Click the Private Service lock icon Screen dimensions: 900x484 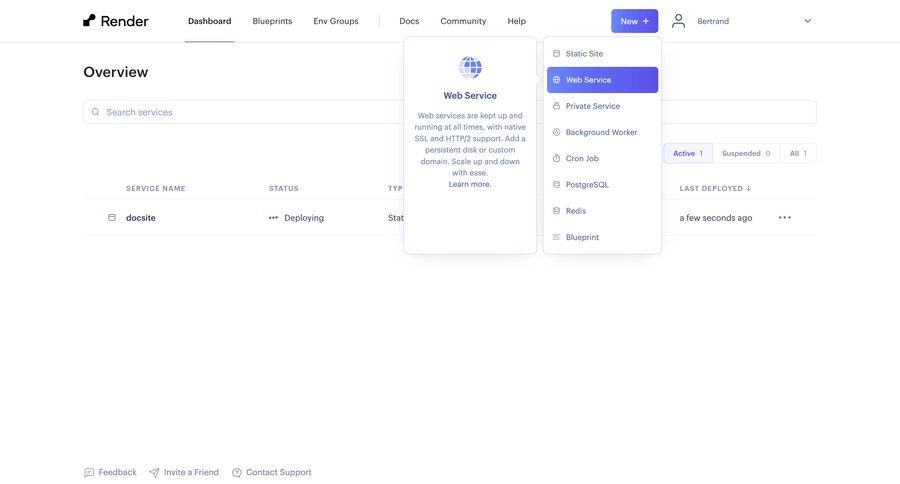coord(556,106)
